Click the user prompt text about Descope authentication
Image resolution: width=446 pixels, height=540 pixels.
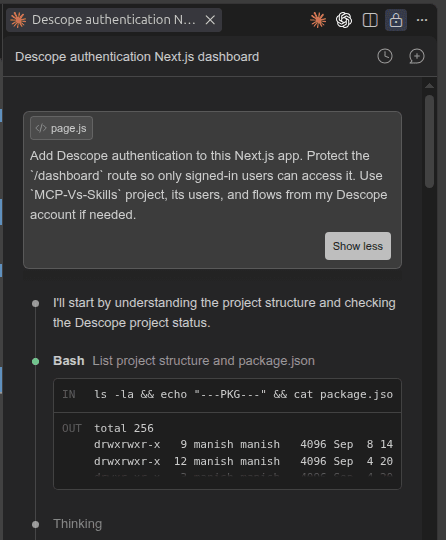(x=209, y=185)
